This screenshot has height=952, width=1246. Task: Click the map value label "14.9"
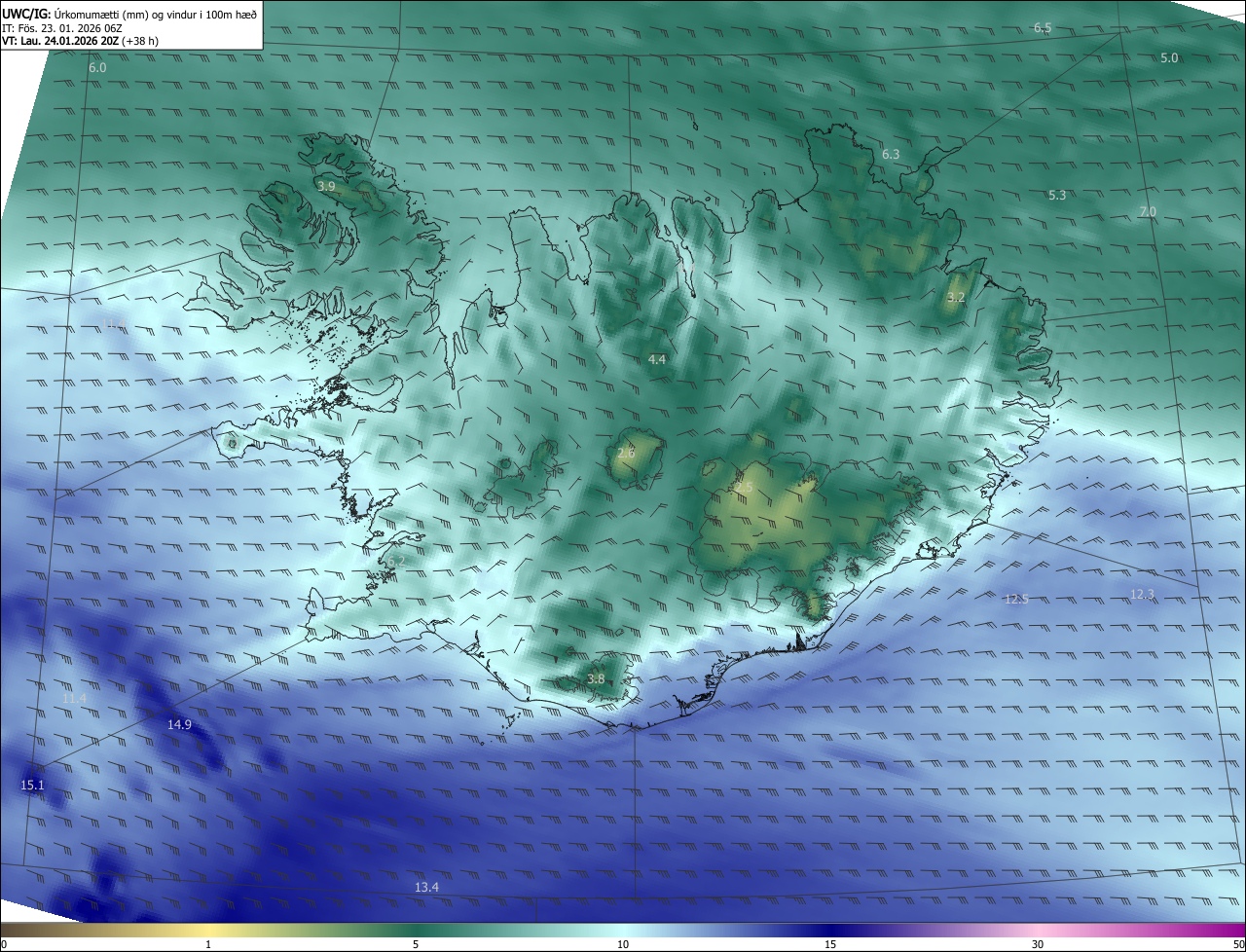click(179, 725)
